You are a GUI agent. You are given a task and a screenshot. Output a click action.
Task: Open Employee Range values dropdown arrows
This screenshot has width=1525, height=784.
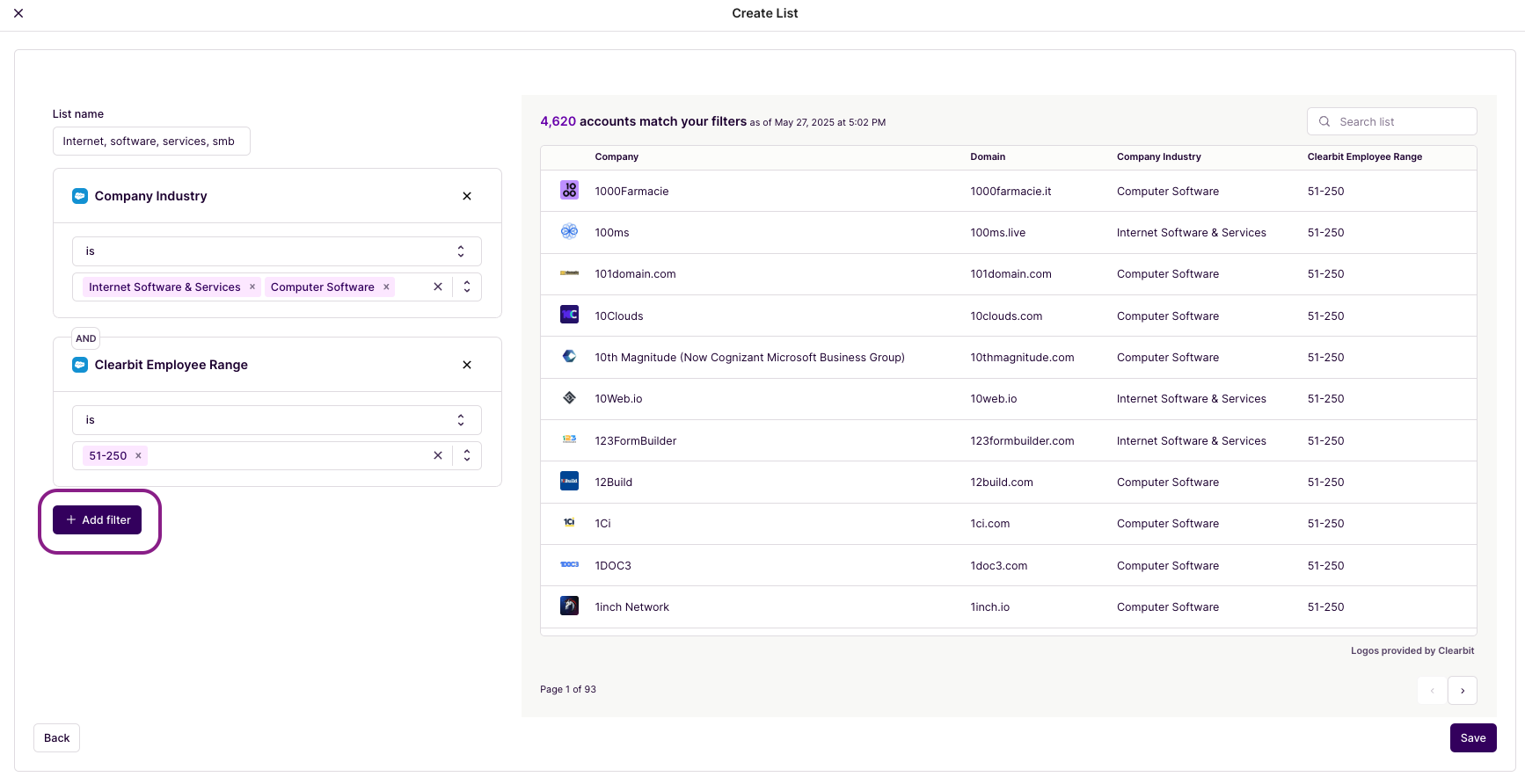467,455
